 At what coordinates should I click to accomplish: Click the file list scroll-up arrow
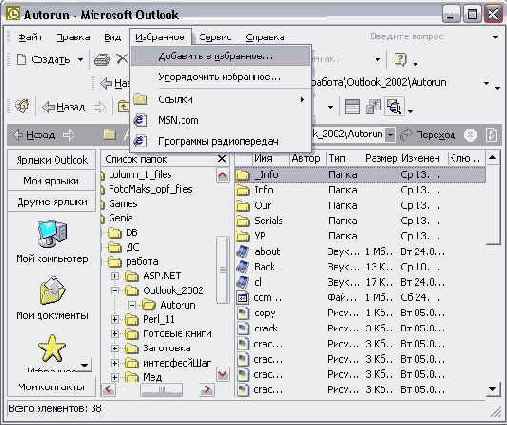(x=492, y=158)
